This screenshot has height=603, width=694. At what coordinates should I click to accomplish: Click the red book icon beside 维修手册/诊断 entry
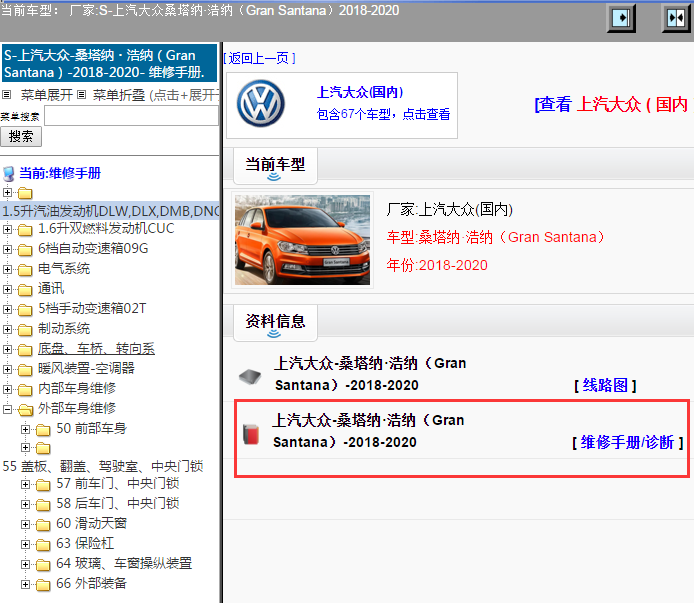tap(251, 434)
